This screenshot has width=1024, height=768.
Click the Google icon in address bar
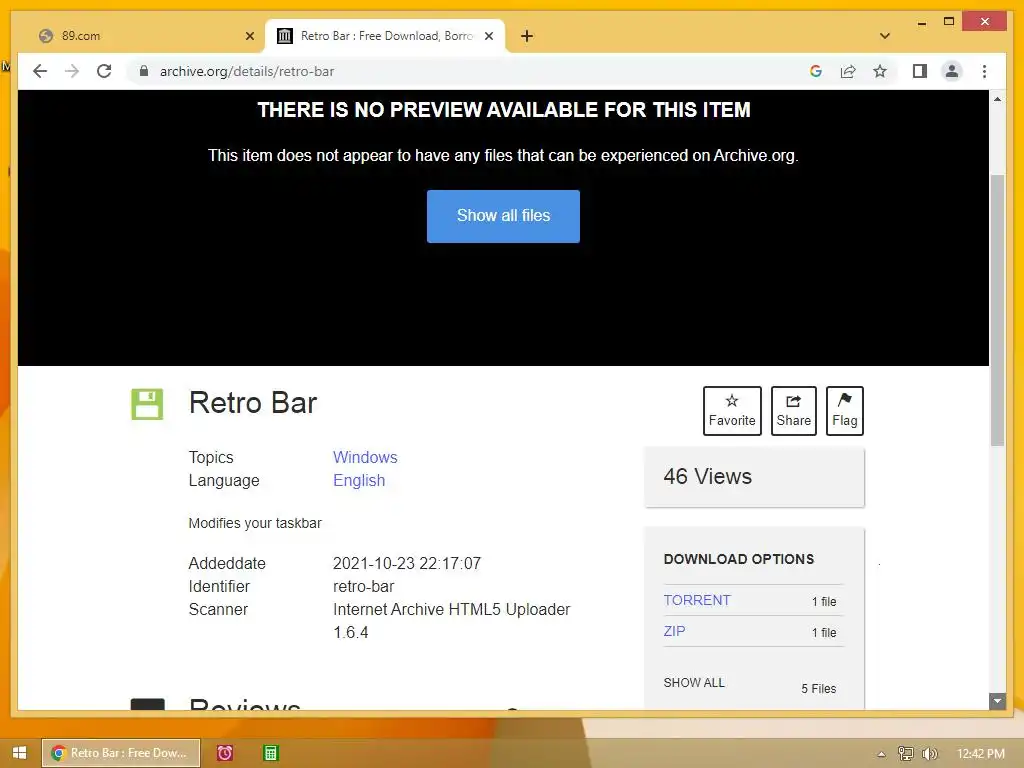[816, 71]
